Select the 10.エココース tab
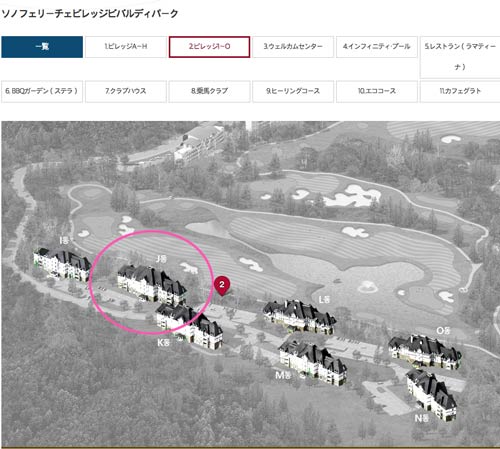This screenshot has height=449, width=500. (x=377, y=91)
